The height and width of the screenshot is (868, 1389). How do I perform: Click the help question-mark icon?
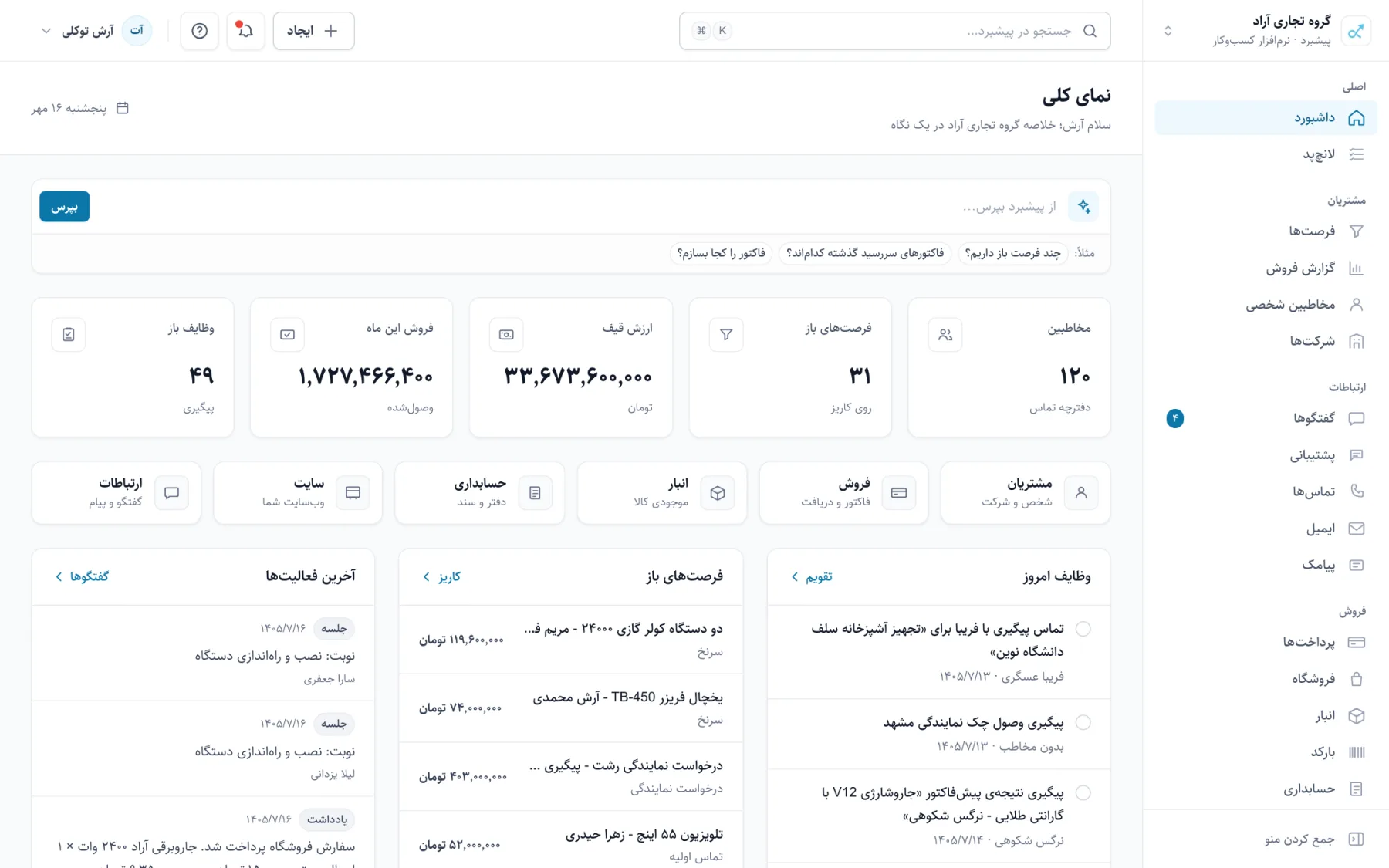pos(199,31)
